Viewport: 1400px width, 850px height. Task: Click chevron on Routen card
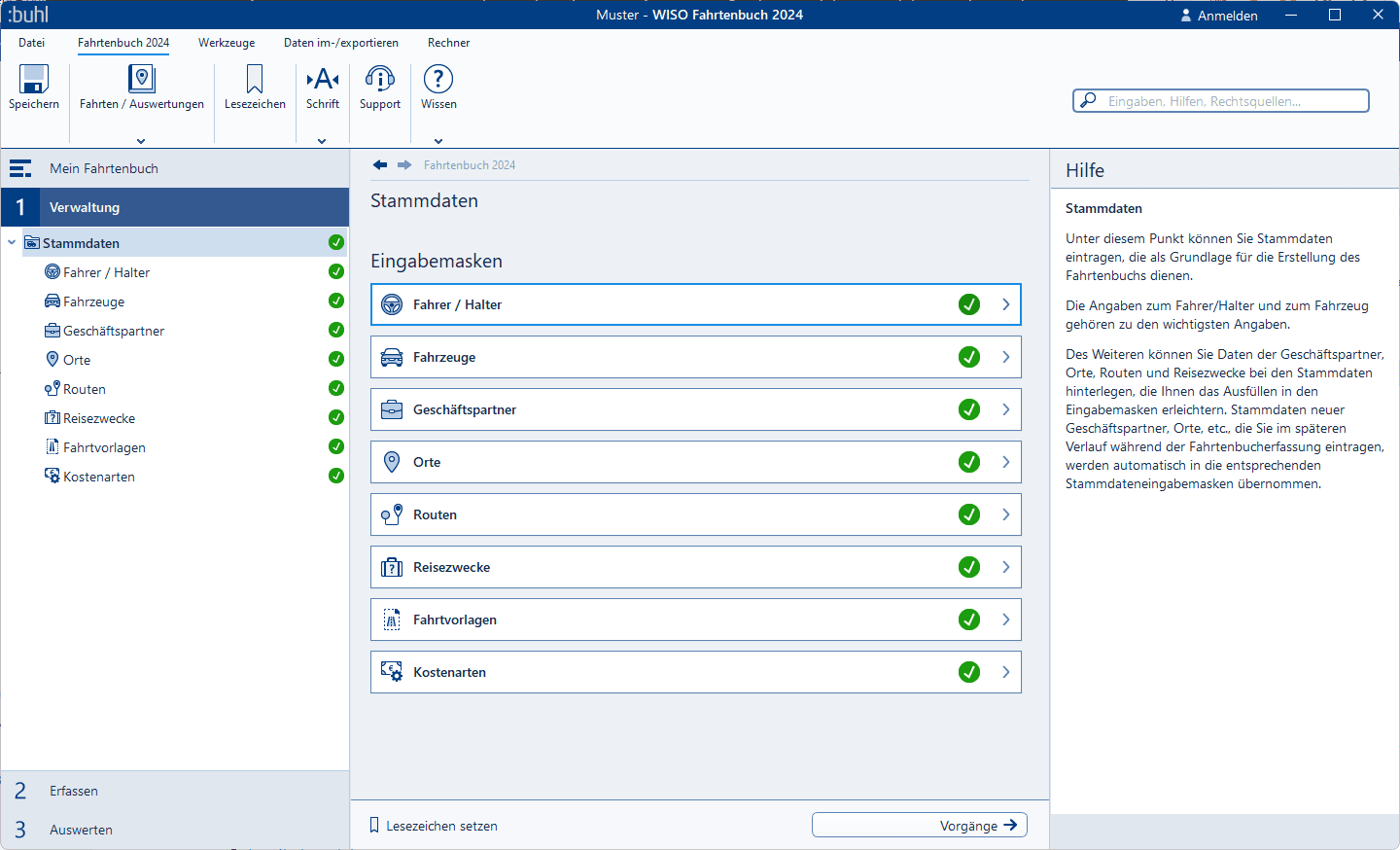coord(1006,514)
